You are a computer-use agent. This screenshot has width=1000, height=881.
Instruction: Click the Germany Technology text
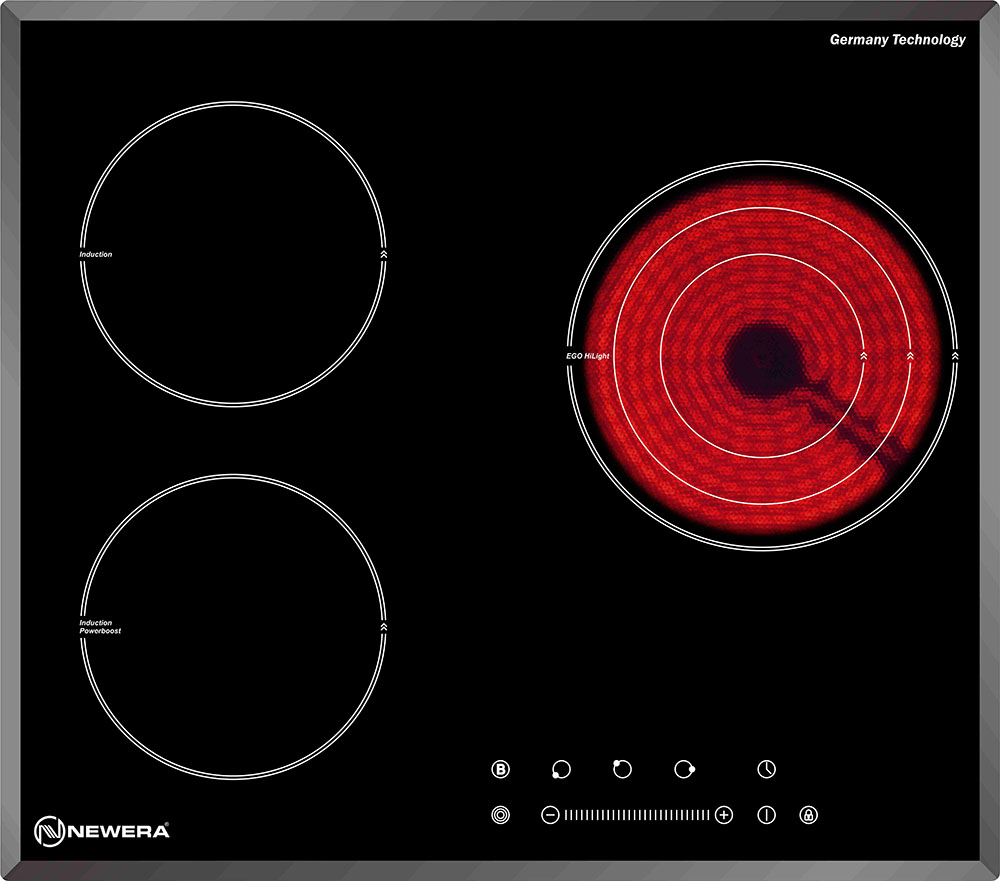pos(897,40)
